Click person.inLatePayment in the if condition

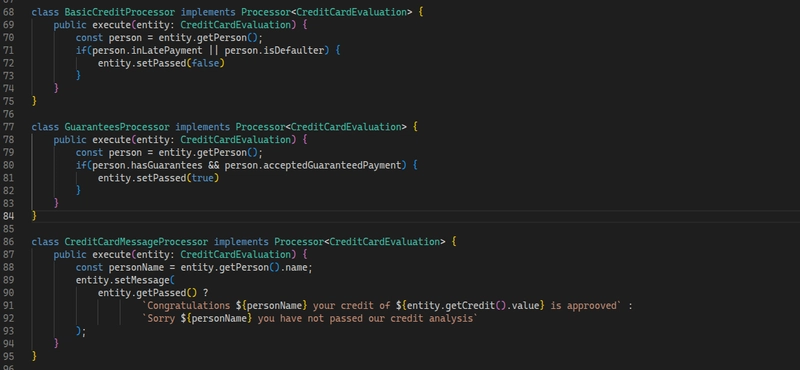click(147, 50)
